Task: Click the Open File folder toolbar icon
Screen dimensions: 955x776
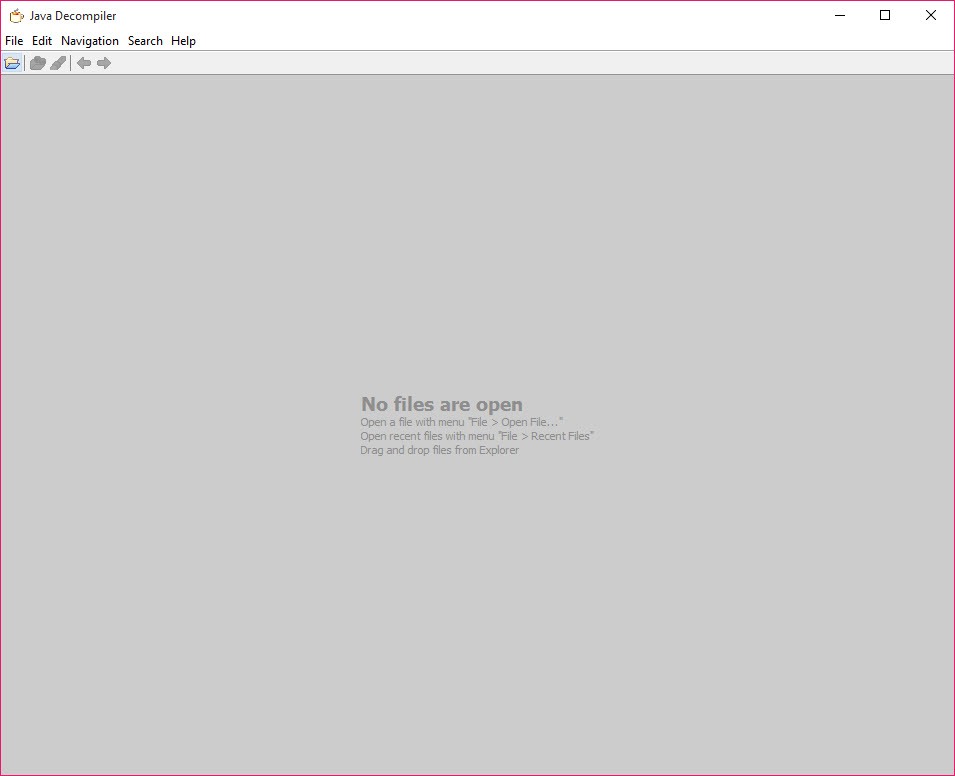Action: pyautogui.click(x=12, y=63)
